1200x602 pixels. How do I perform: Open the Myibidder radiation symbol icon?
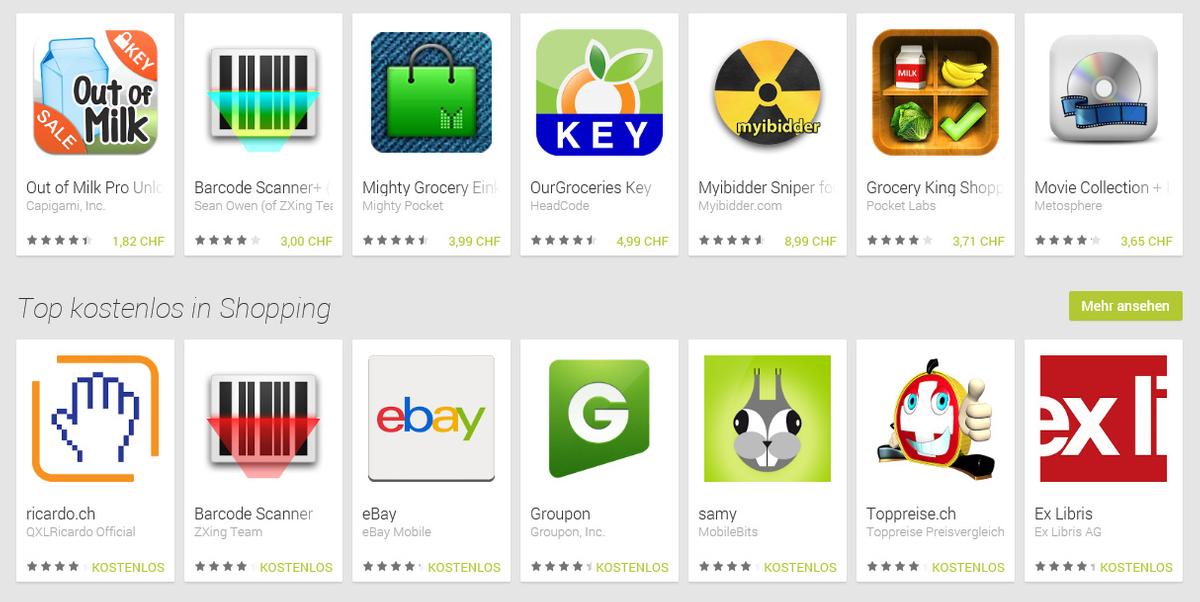point(767,93)
